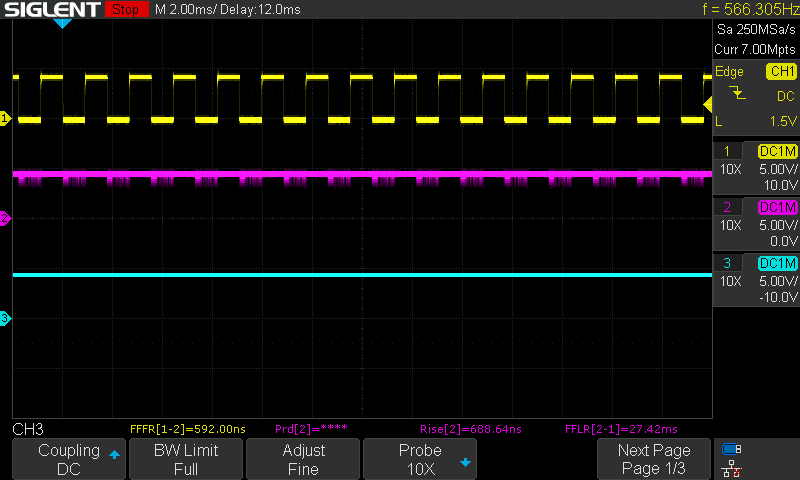Click the Curr 7.00Mpts memory depth text
Image resolution: width=800 pixels, height=480 pixels.
[755, 49]
